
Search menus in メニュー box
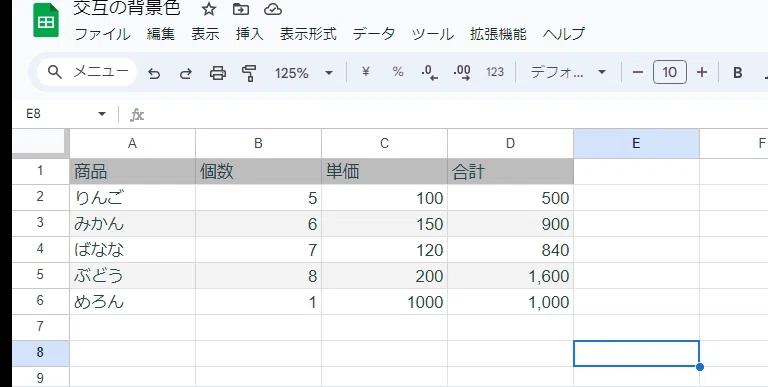click(x=87, y=72)
